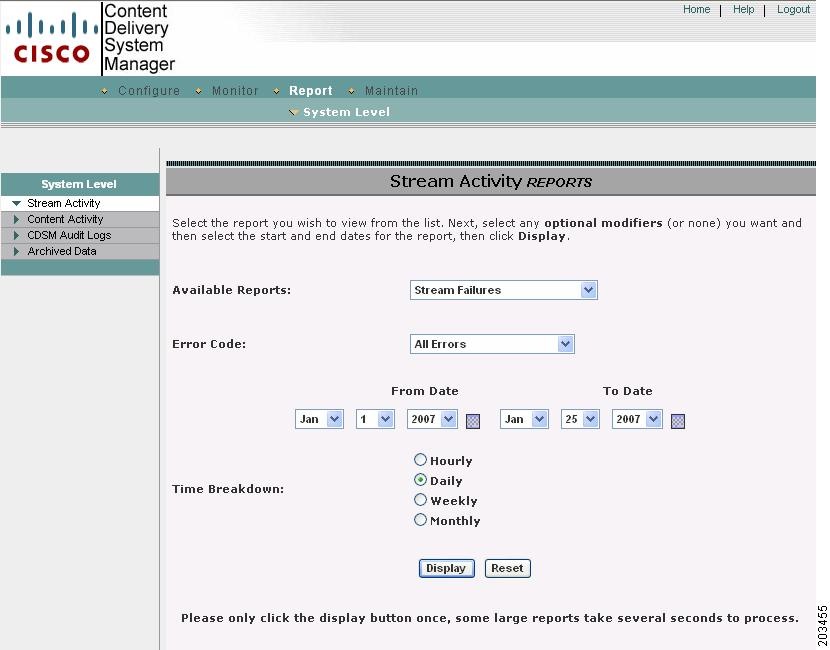Click the diamond bullet beside Configure

tap(105, 91)
